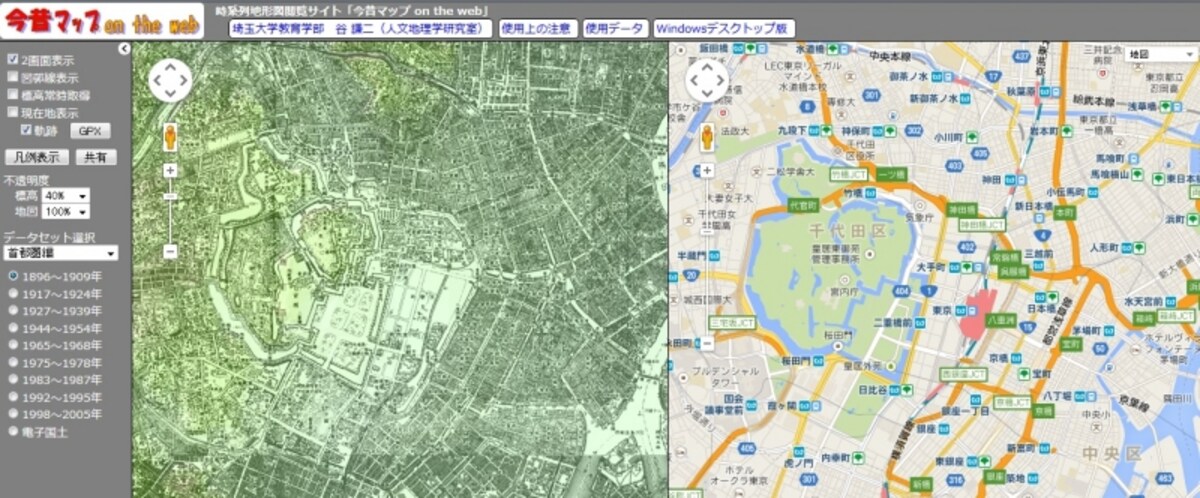Image resolution: width=1200 pixels, height=498 pixels.
Task: Uncheck the 軌跡 checkbox
Action: point(27,130)
